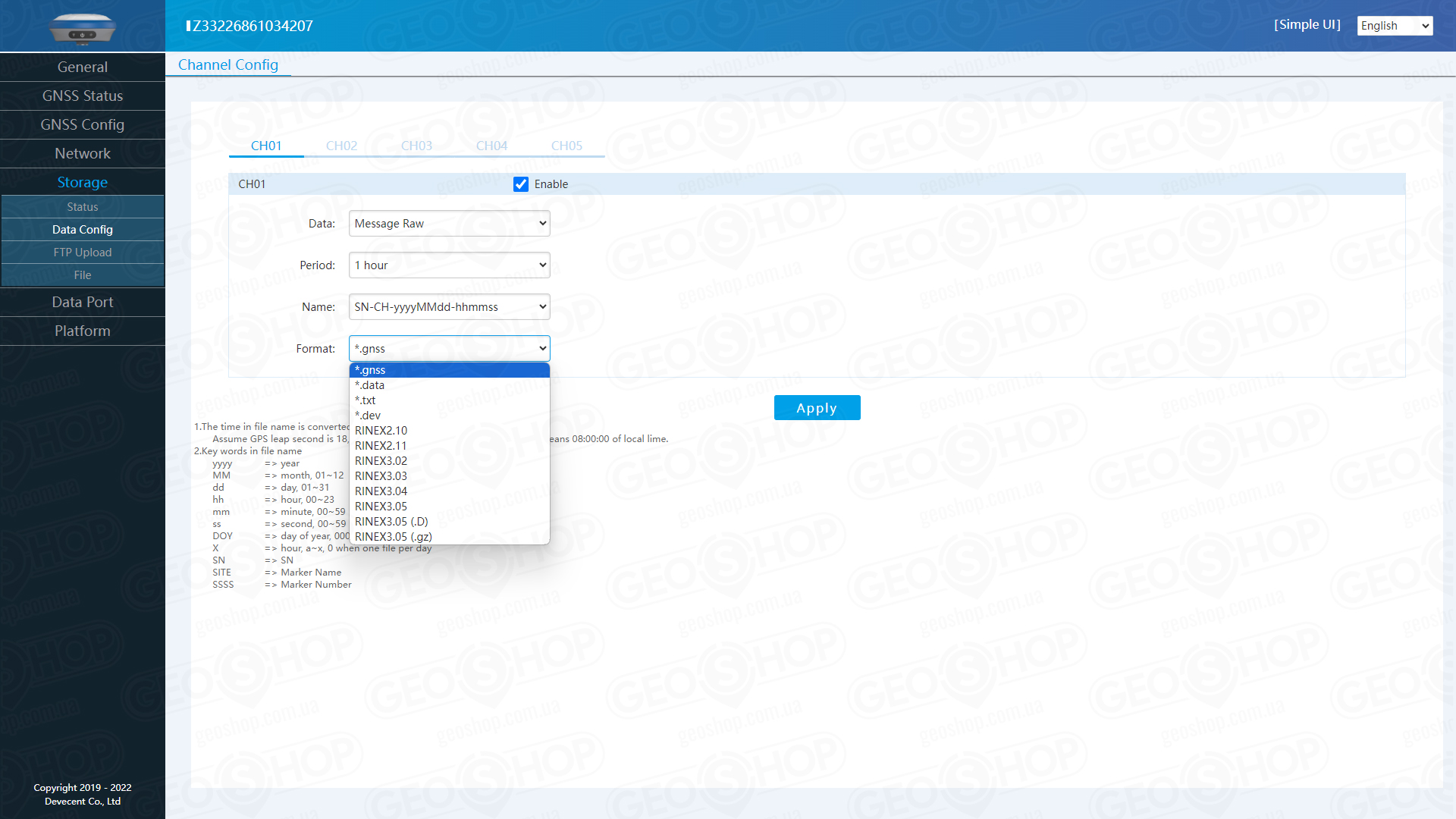1456x819 pixels.
Task: Toggle the CH01 Enable checkbox
Action: click(x=521, y=184)
